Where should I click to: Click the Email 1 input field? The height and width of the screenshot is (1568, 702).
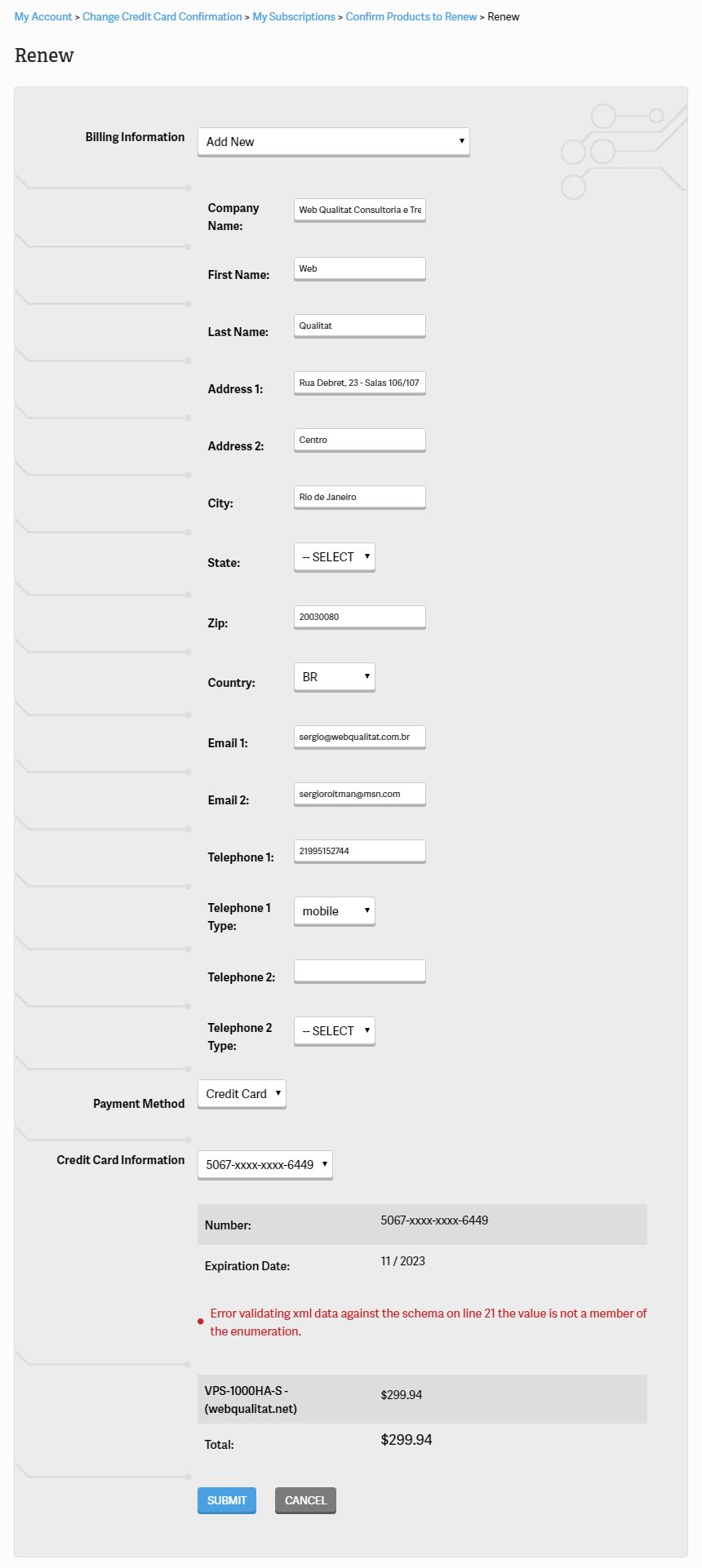(x=359, y=737)
